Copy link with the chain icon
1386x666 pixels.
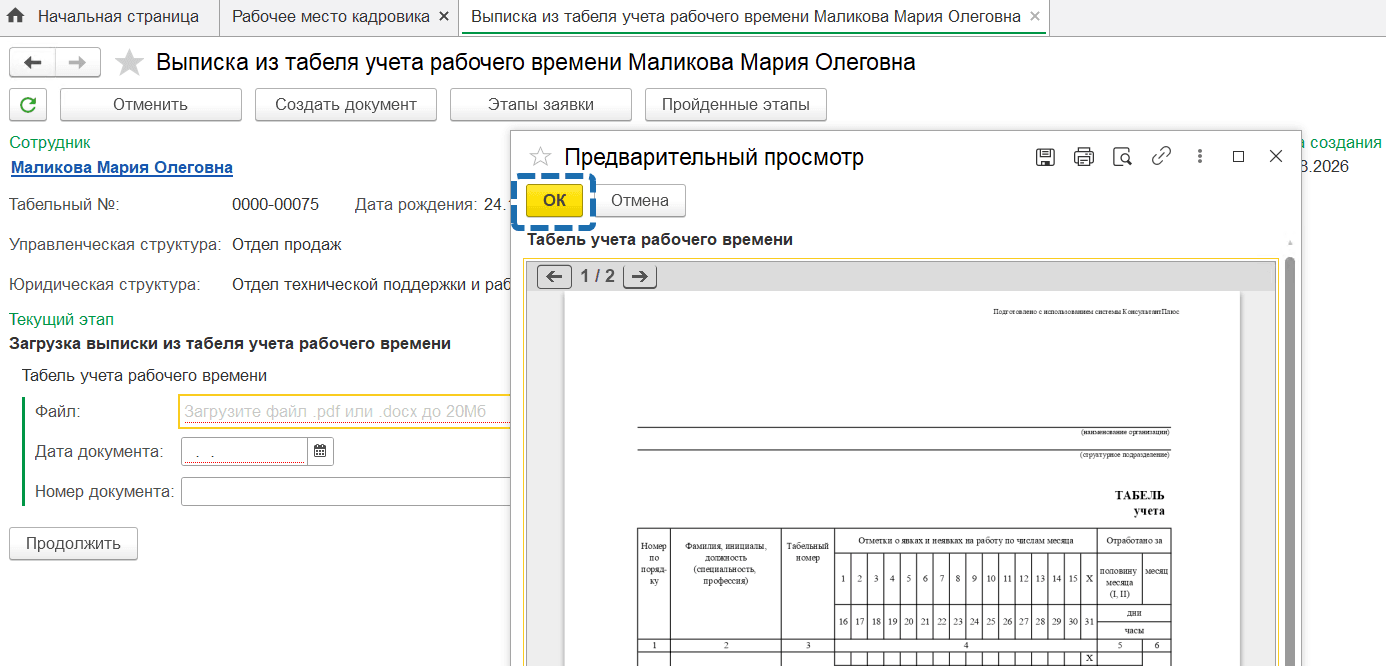(x=1161, y=156)
